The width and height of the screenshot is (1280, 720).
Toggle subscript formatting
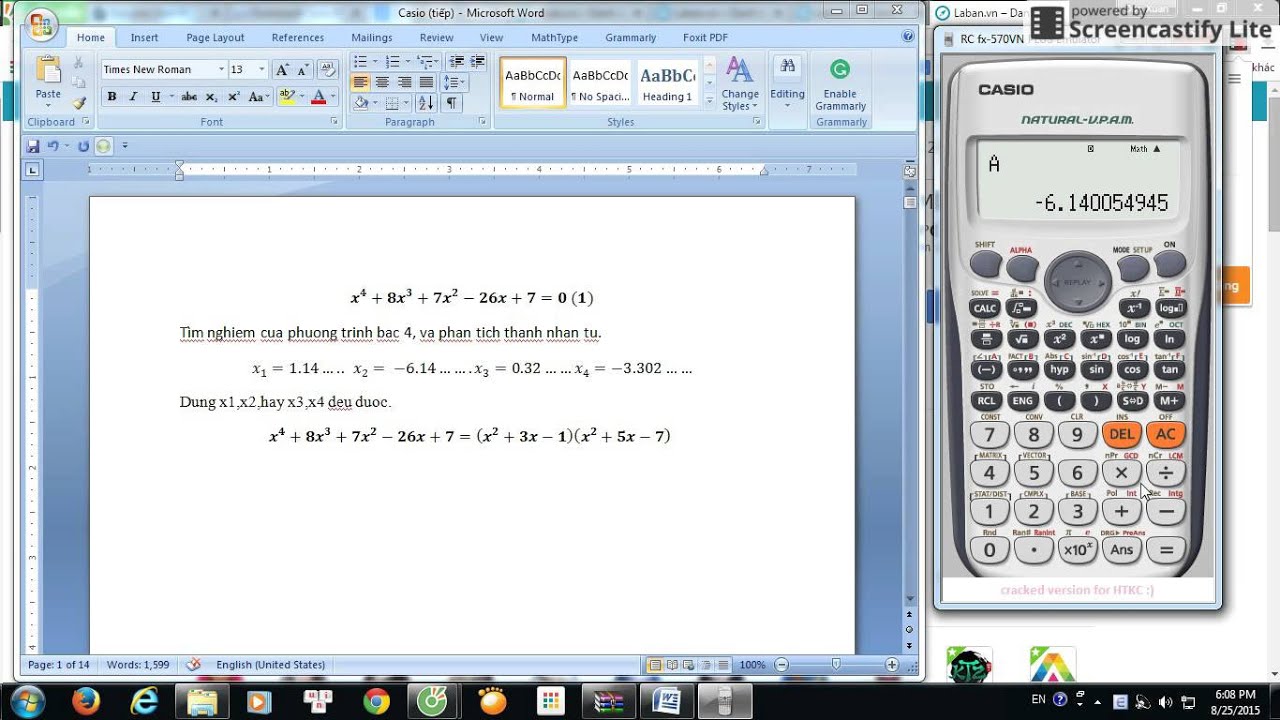(211, 97)
